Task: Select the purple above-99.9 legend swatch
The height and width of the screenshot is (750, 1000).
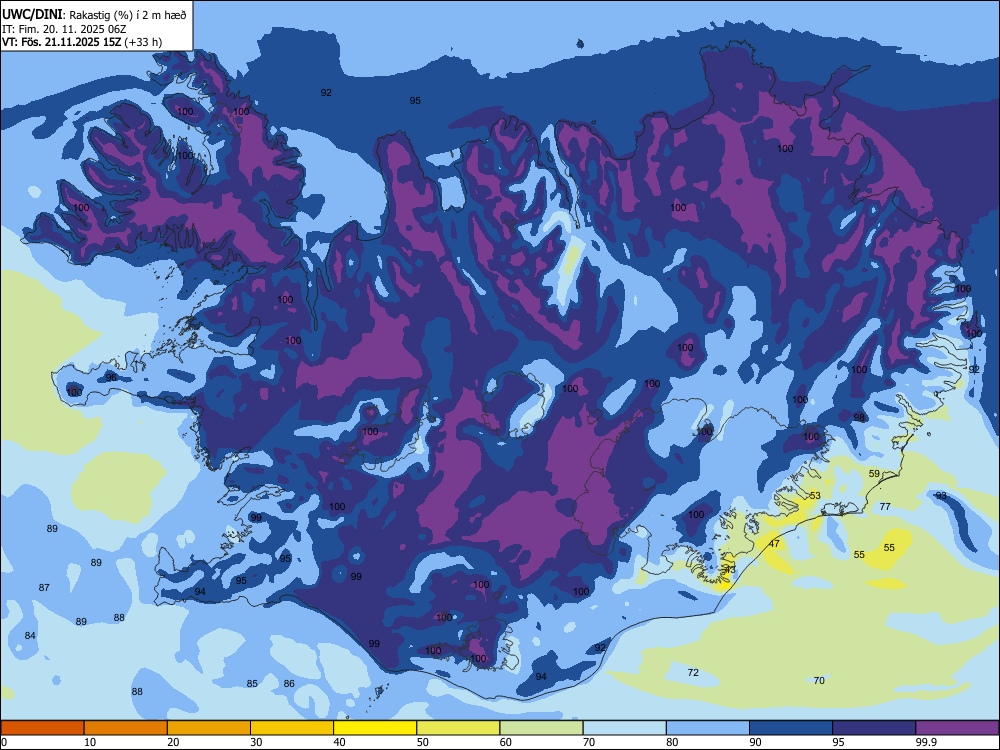Action: (x=957, y=728)
